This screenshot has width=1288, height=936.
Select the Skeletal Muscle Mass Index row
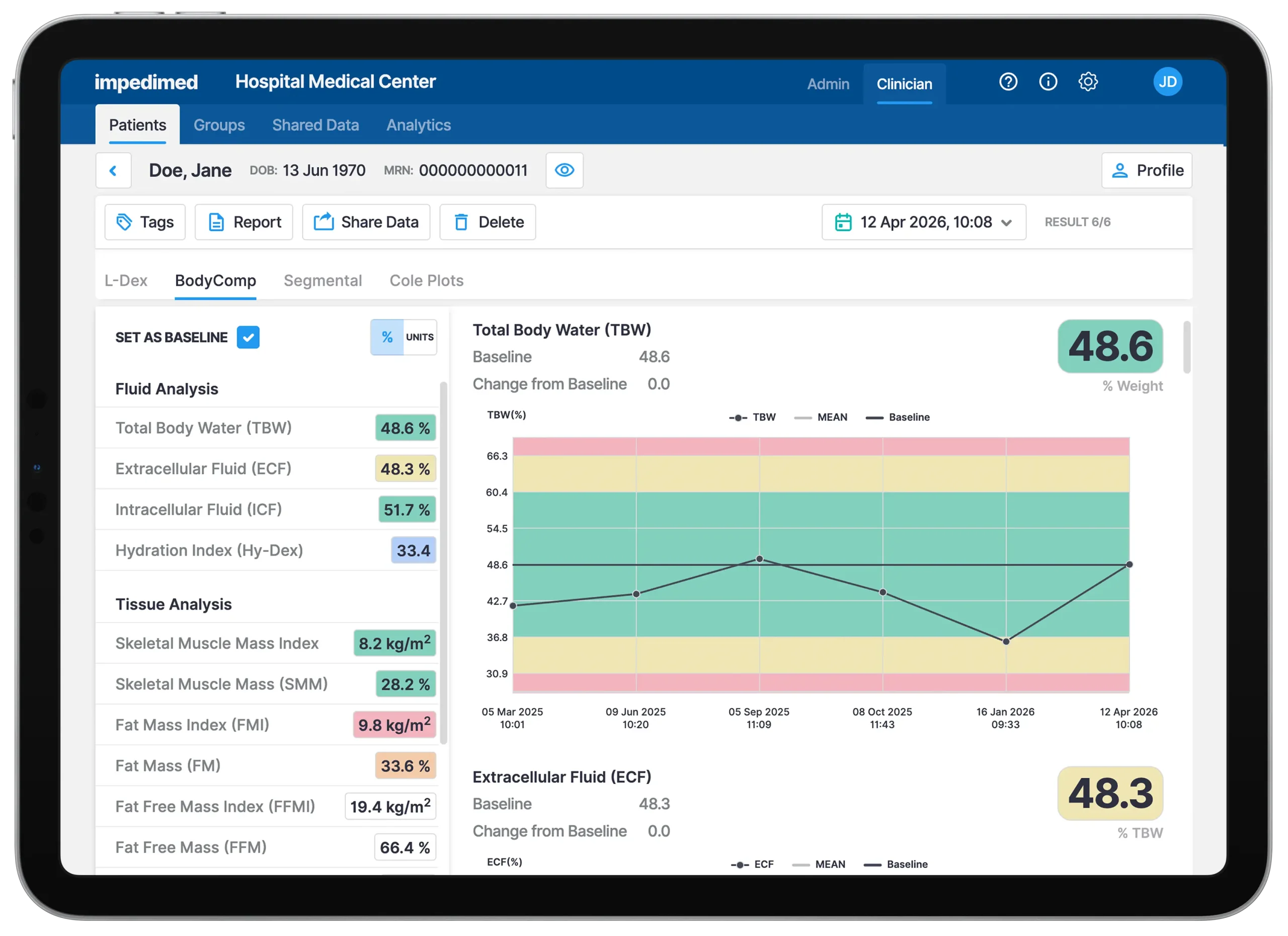(x=268, y=643)
